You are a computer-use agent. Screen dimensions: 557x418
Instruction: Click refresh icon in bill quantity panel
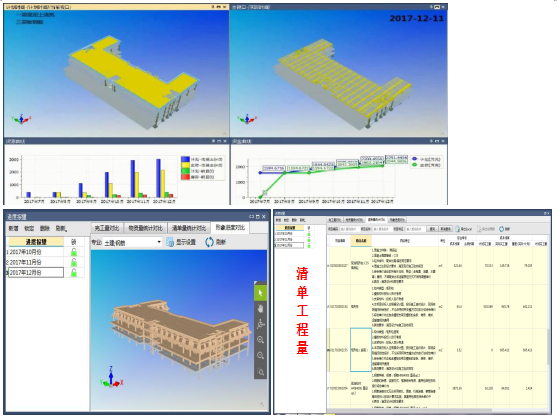(502, 229)
